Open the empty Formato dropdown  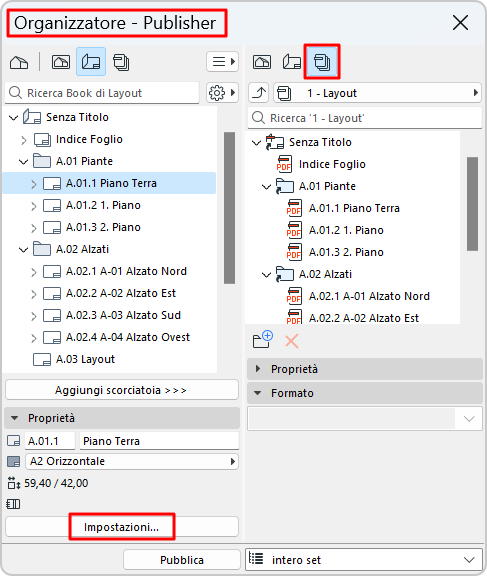(365, 418)
